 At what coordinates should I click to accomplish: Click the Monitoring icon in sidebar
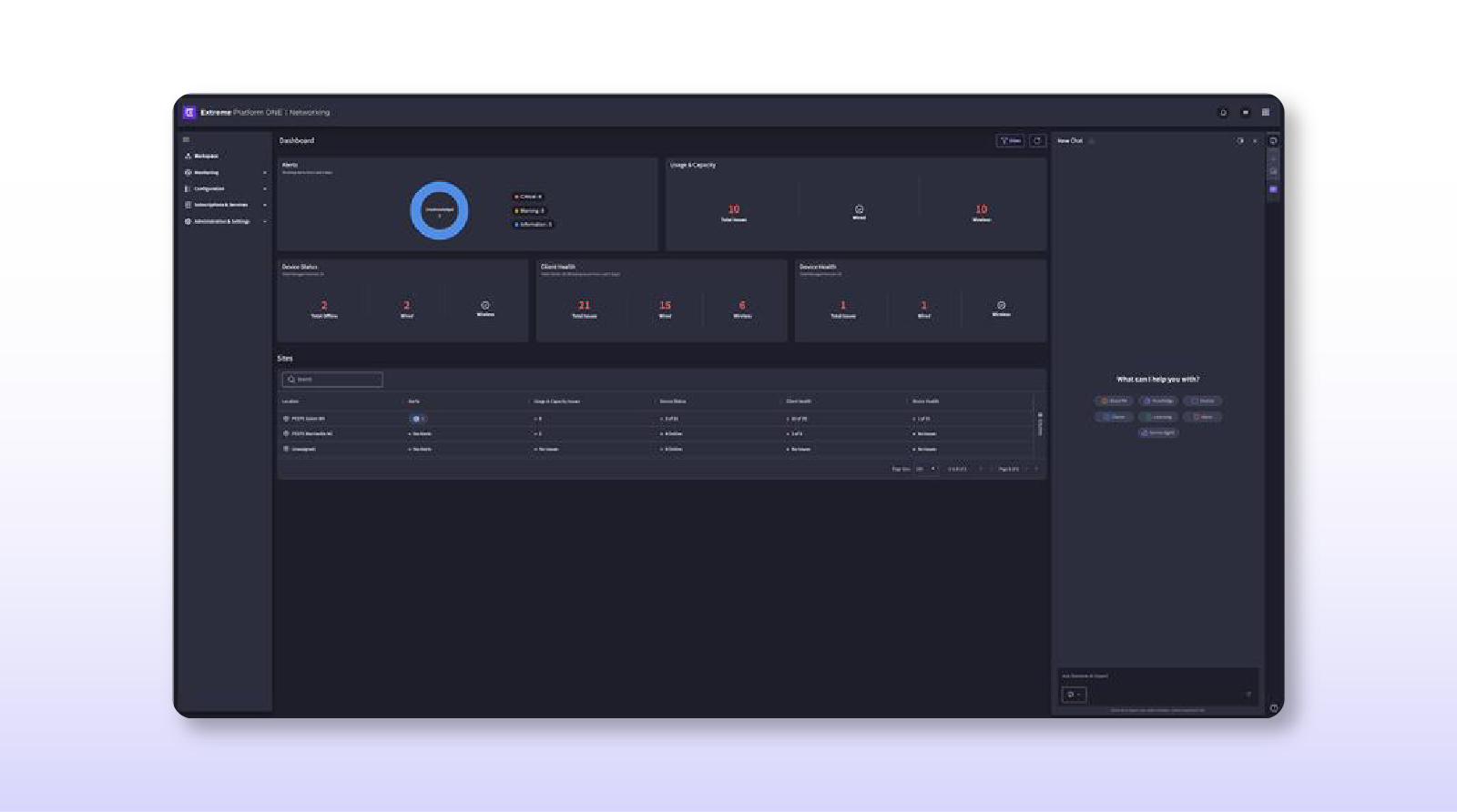[188, 172]
